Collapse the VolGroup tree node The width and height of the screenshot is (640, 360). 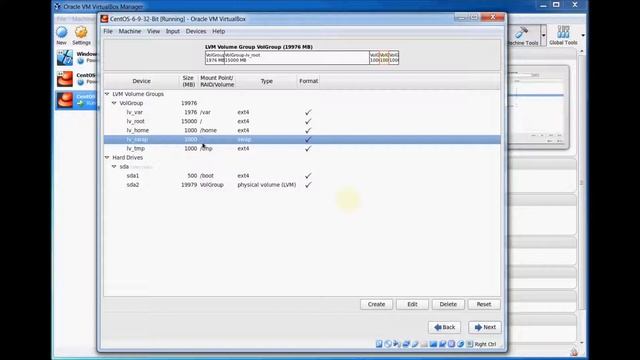(x=114, y=103)
